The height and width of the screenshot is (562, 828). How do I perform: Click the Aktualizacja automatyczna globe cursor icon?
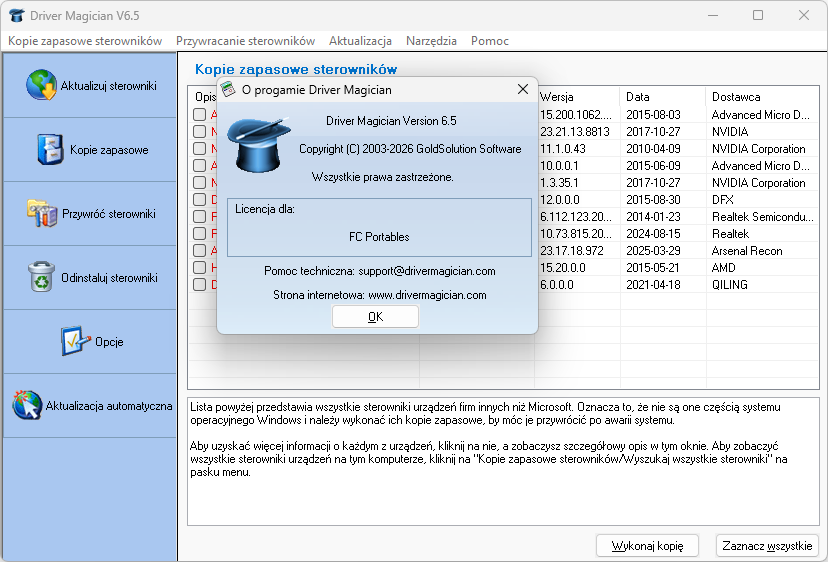click(27, 405)
